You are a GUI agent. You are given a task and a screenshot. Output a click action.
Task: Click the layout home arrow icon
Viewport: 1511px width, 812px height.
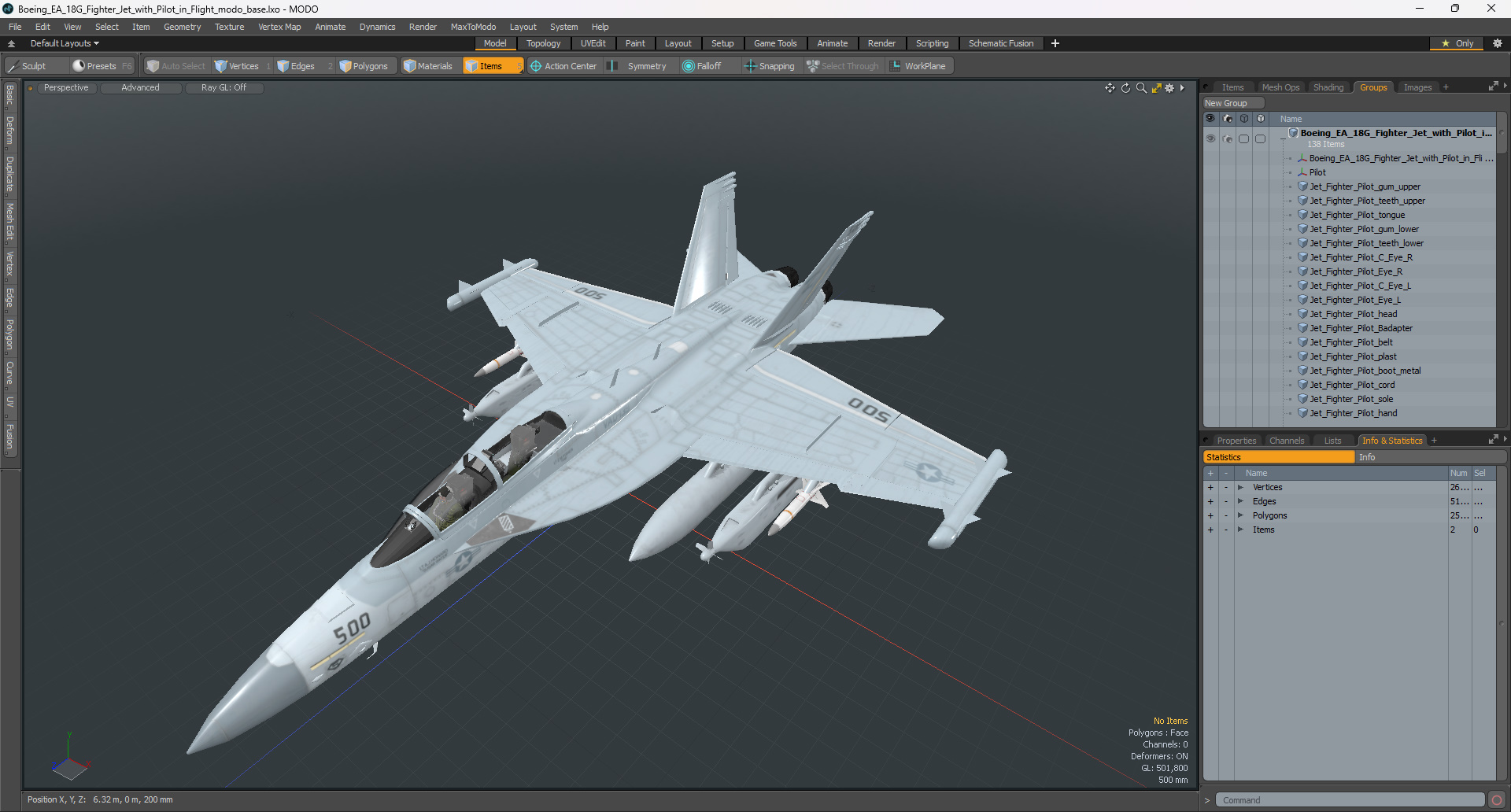pyautogui.click(x=11, y=43)
